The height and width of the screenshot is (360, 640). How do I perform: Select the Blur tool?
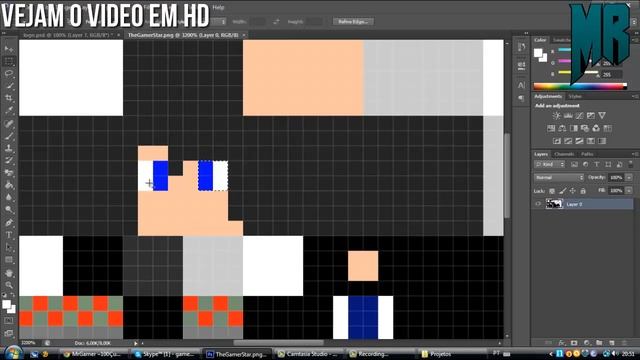click(x=9, y=197)
